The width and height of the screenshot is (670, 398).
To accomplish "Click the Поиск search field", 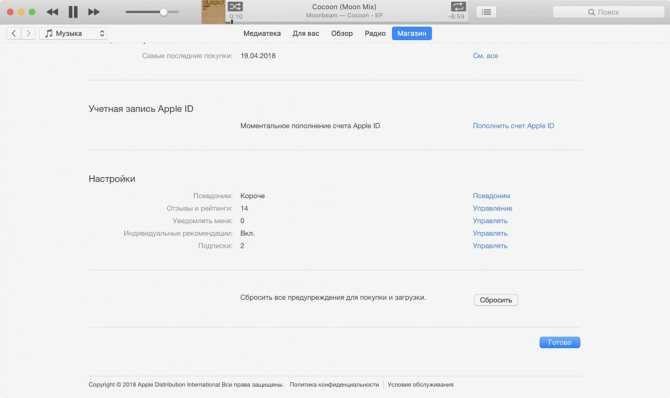I will (x=608, y=12).
